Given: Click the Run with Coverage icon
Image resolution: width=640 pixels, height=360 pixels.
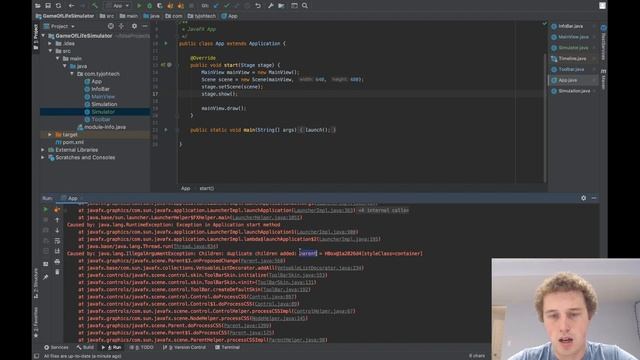Looking at the screenshot, I should coord(160,6).
